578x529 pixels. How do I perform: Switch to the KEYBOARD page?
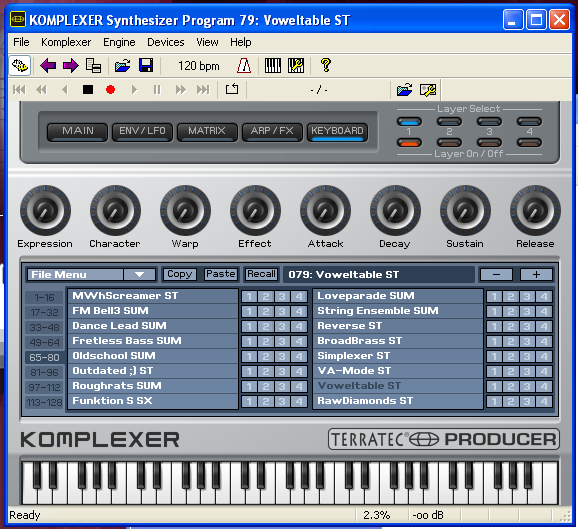(x=337, y=132)
